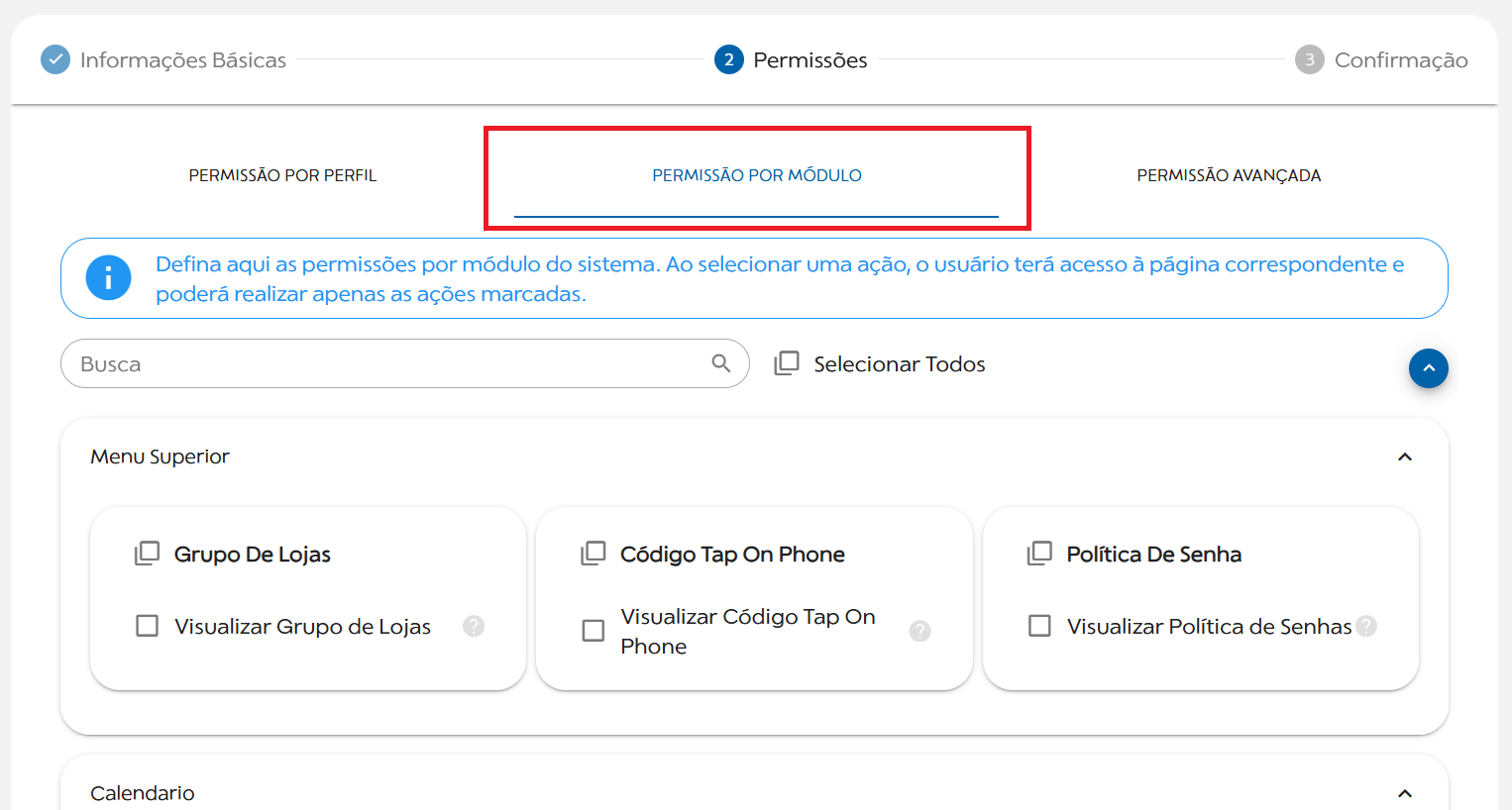Open the Permissão Avançada tab

coord(1229,175)
